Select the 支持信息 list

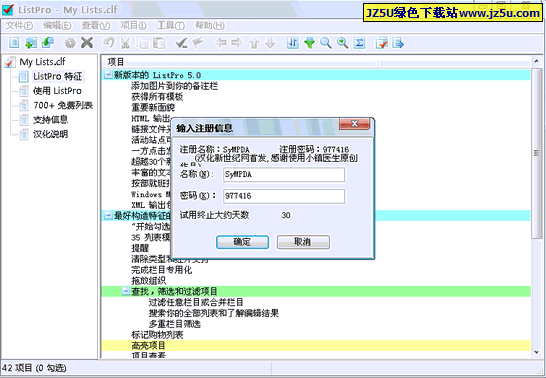pyautogui.click(x=50, y=120)
